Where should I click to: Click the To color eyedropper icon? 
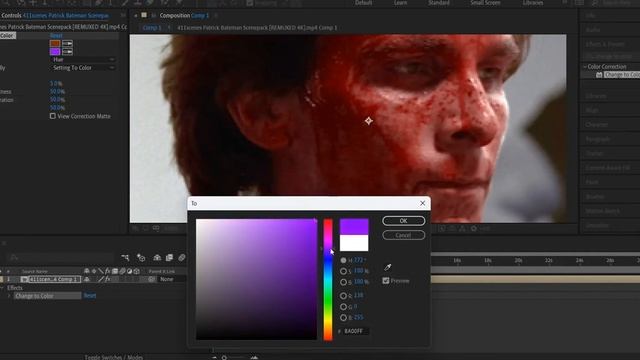point(67,51)
